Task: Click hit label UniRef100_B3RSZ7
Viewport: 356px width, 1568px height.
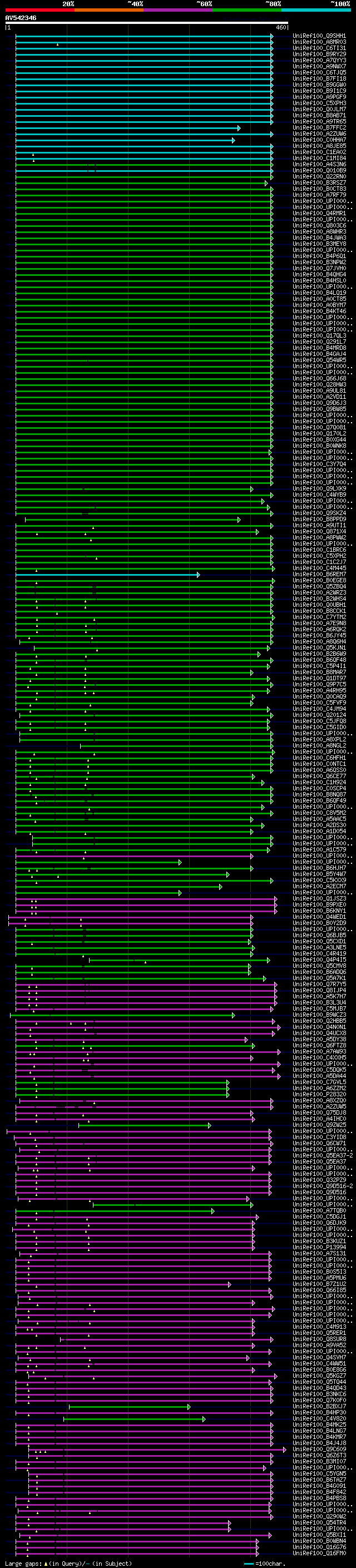Action: click(319, 182)
